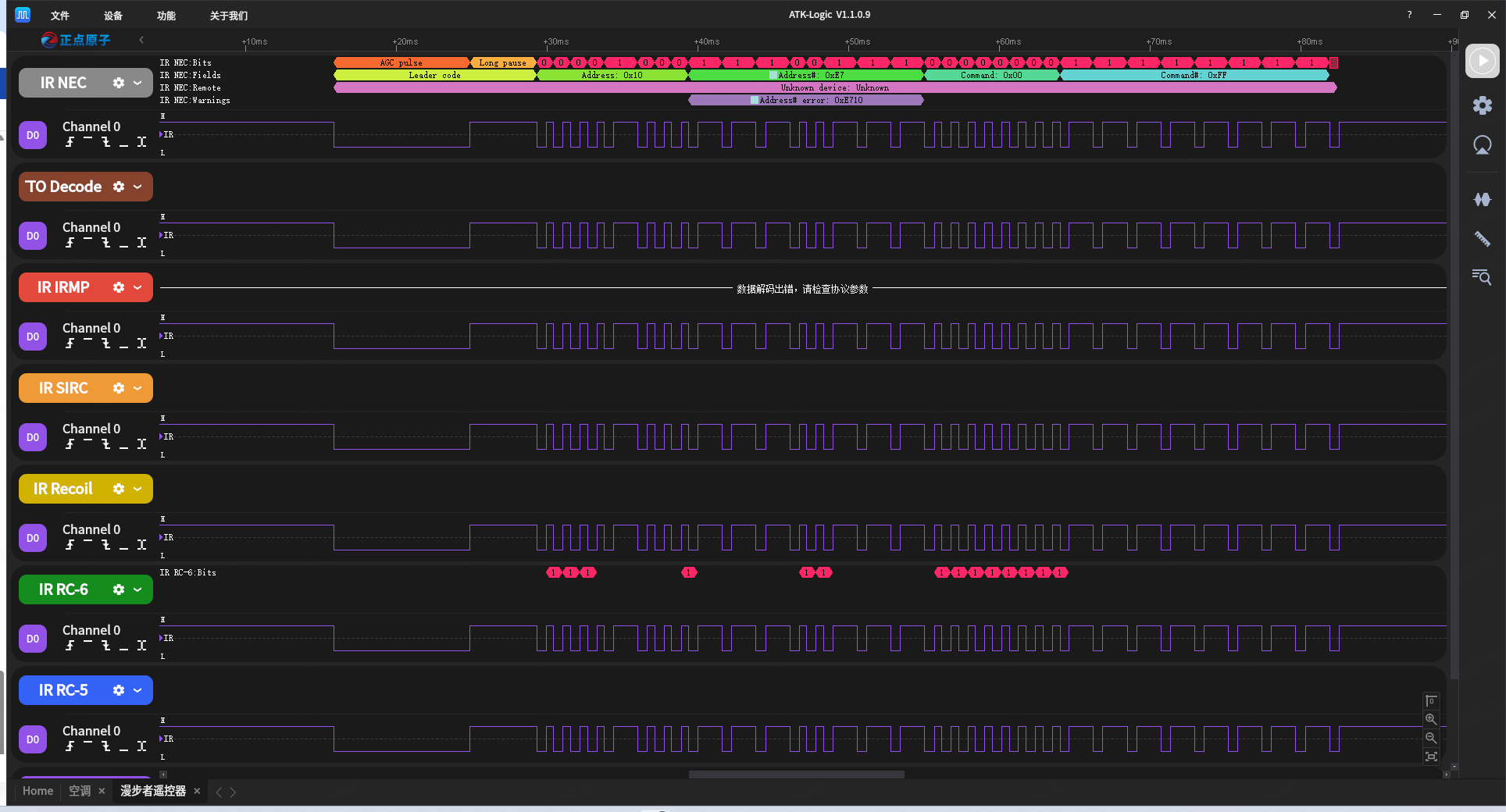Click the zoom in magnifier
1506x812 pixels.
tap(1431, 719)
